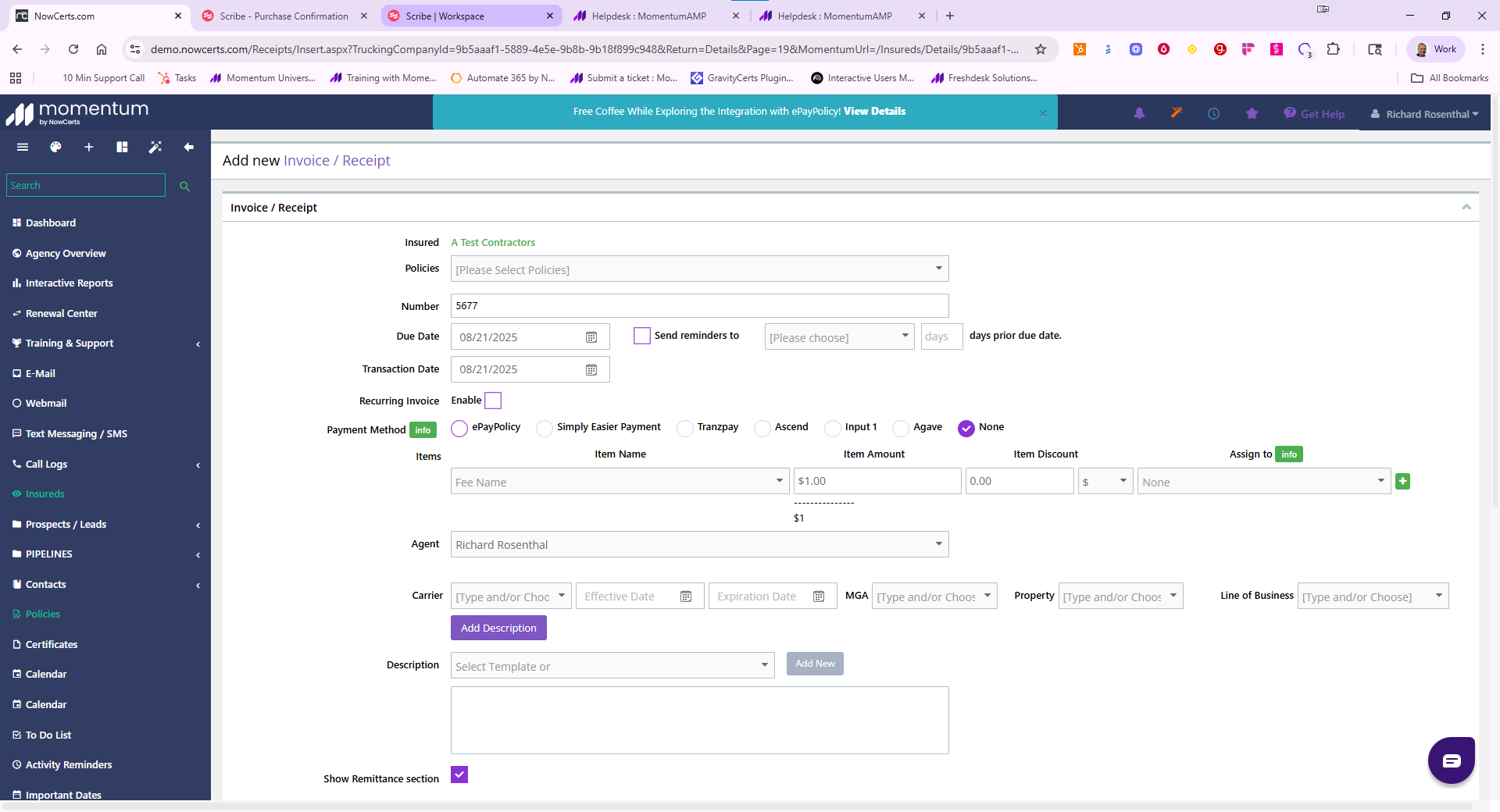Select the Input 1 payment method
The width and height of the screenshot is (1500, 812).
(x=833, y=428)
